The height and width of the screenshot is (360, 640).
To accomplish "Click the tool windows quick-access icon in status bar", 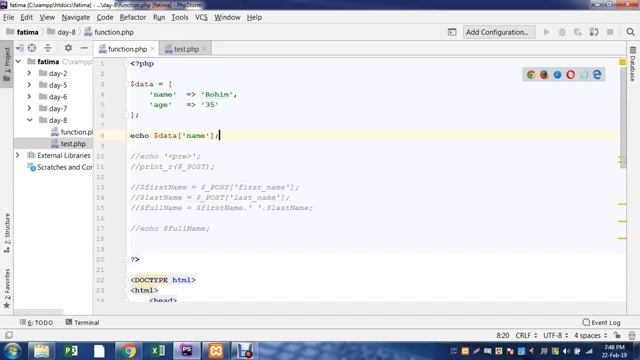I will click(x=9, y=335).
